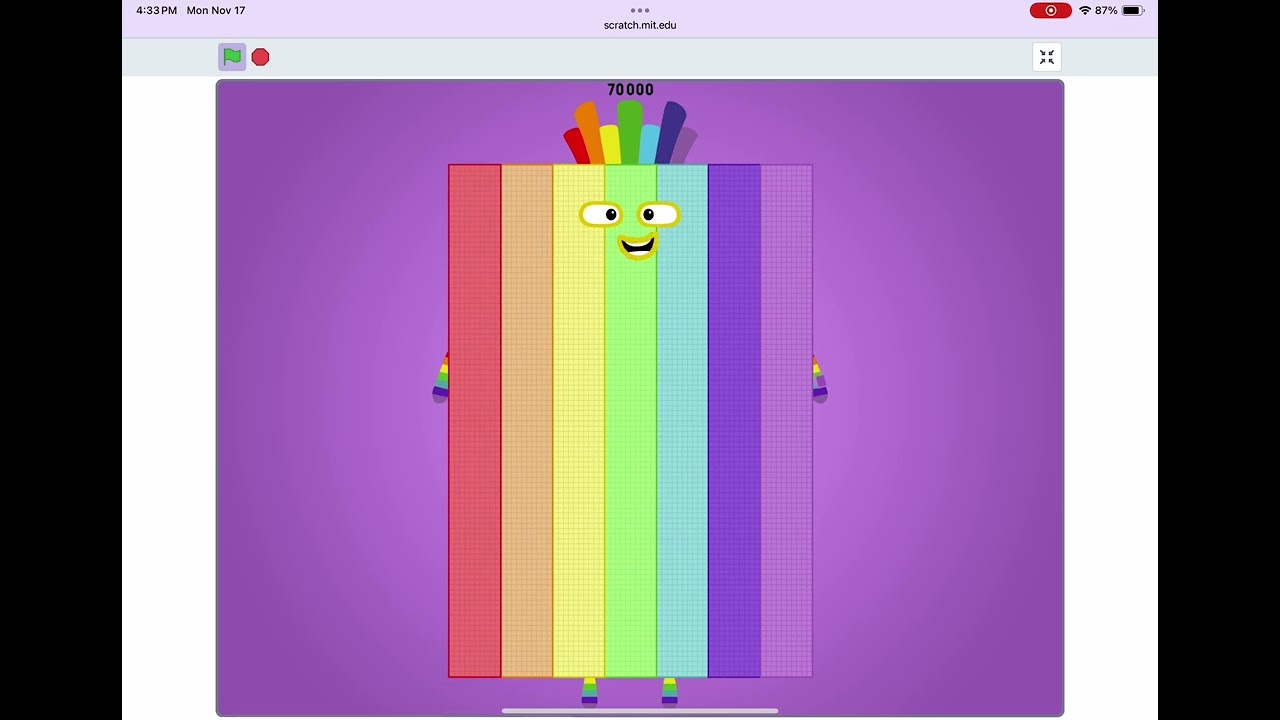The image size is (1280, 720).
Task: Exit full screen mode with the shrink icon
Action: tap(1047, 57)
